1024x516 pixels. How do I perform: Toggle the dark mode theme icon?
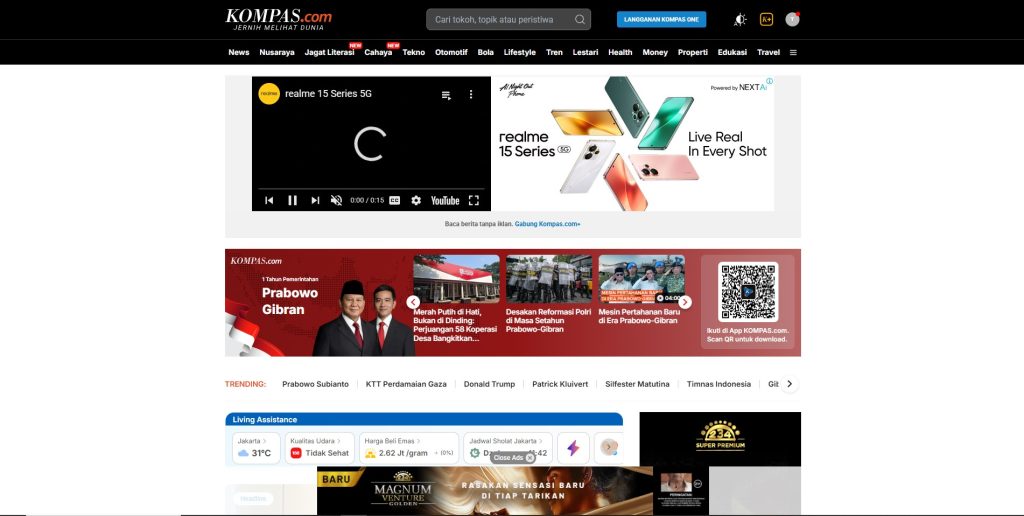pos(740,20)
